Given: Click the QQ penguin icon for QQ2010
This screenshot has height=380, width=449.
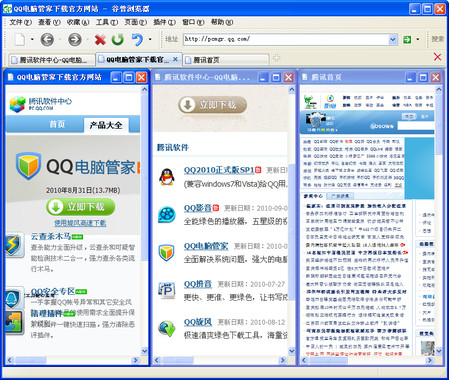Looking at the screenshot, I should tap(167, 177).
